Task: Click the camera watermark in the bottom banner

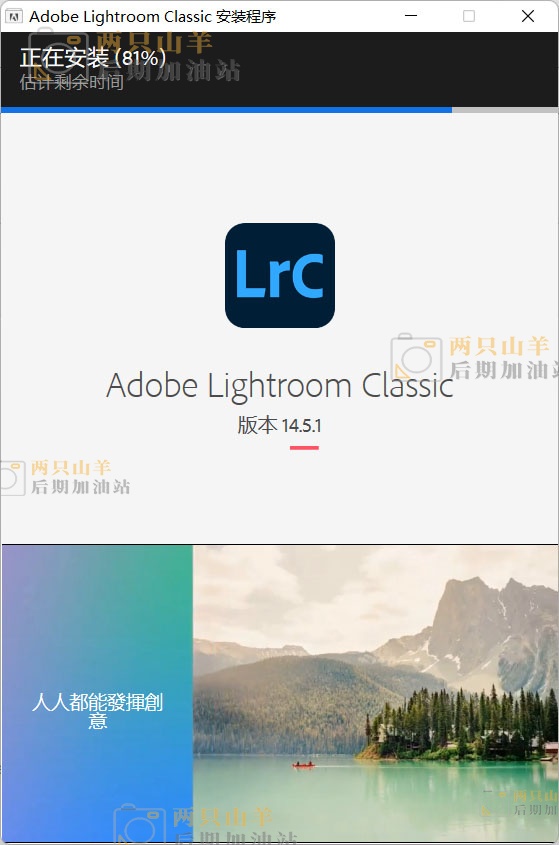Action: pyautogui.click(x=140, y=823)
